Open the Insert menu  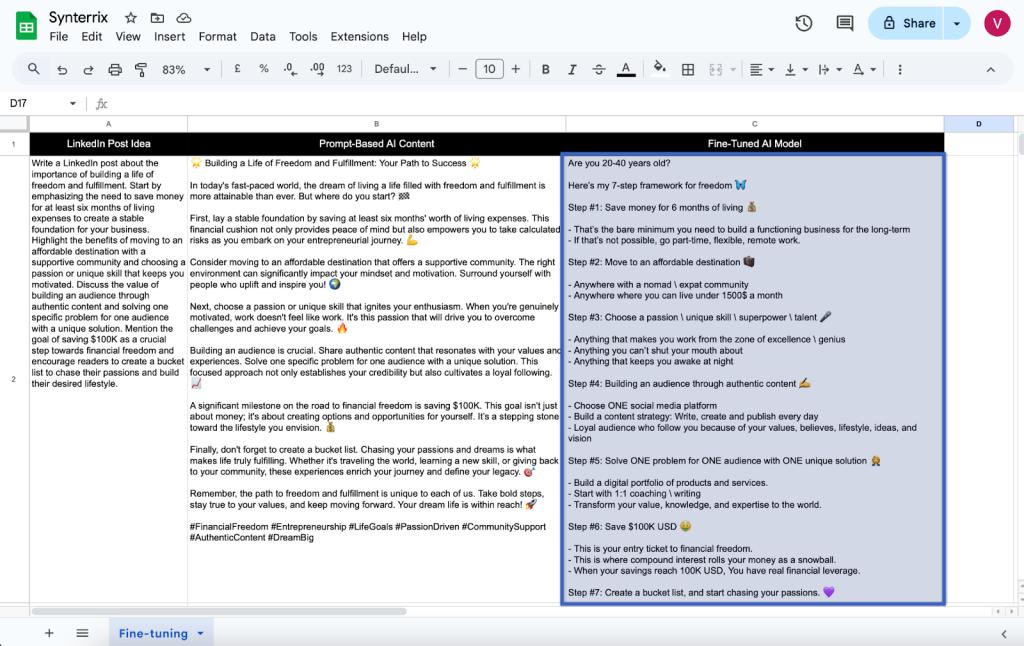pos(170,37)
